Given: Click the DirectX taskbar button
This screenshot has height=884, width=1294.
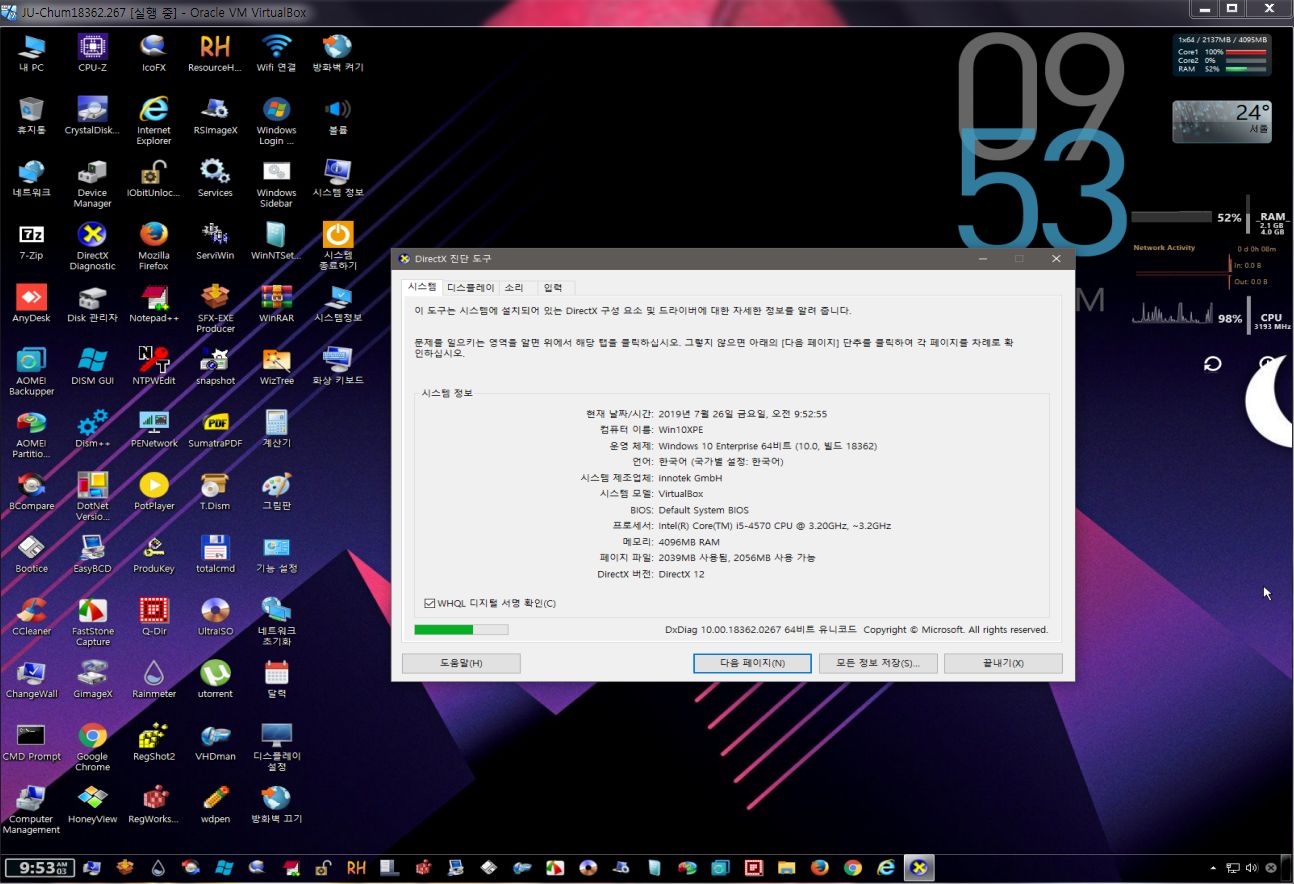Looking at the screenshot, I should (x=919, y=868).
